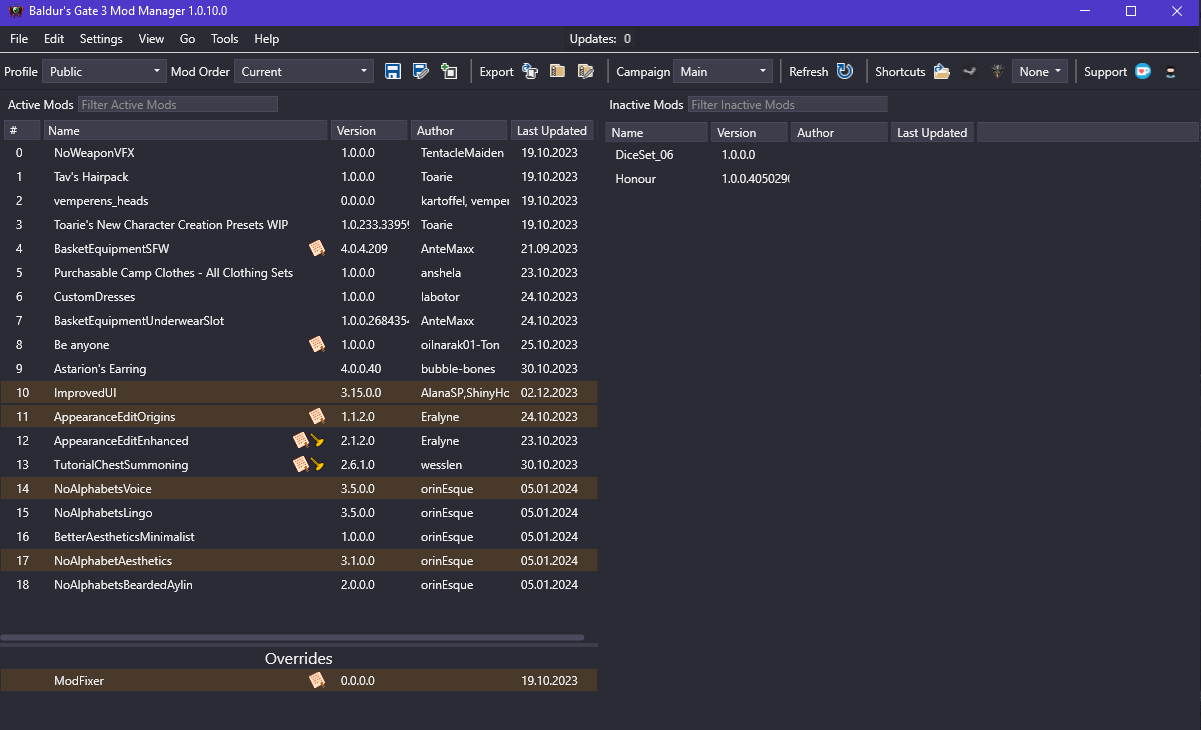Click the Filter Active Mods field
The width and height of the screenshot is (1201, 730).
pyautogui.click(x=177, y=104)
